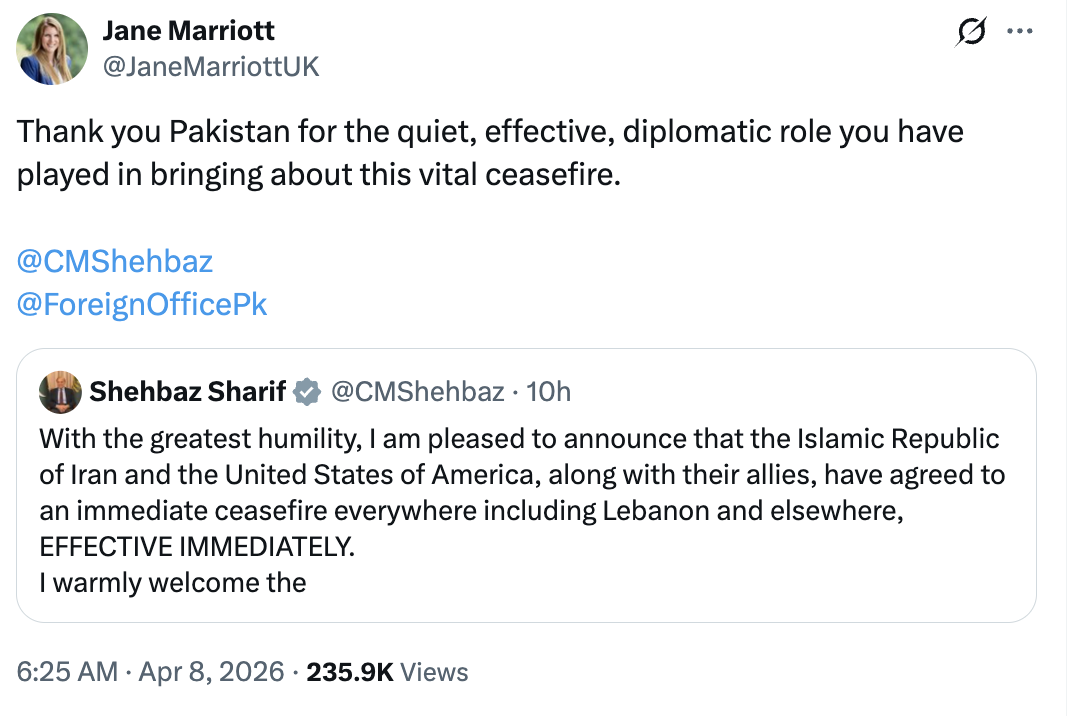Open the more options ellipsis menu
The width and height of the screenshot is (1078, 716).
(1019, 31)
